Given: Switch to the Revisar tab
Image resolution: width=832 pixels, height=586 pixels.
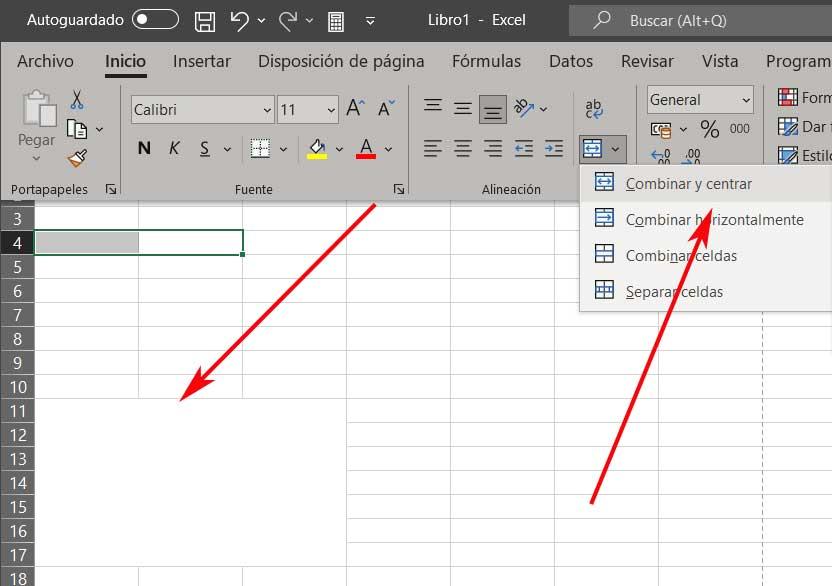Looking at the screenshot, I should click(647, 61).
